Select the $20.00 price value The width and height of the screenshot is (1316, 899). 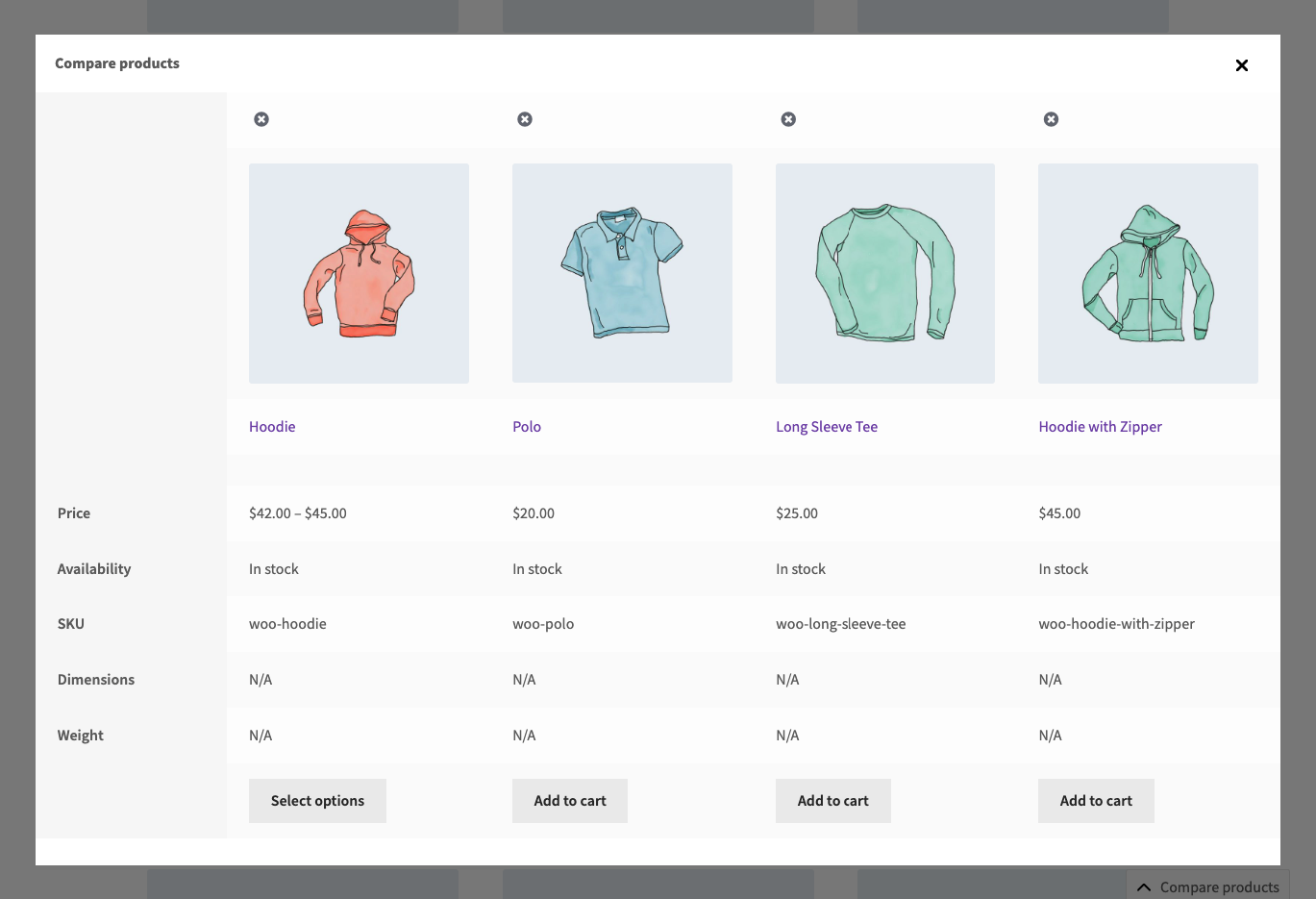point(534,513)
